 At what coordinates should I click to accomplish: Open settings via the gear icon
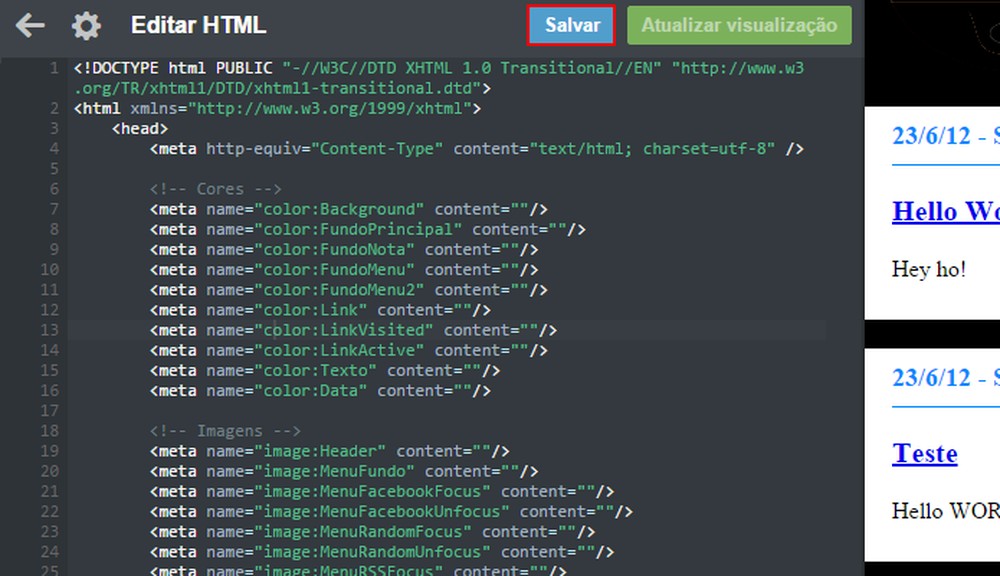coord(85,25)
